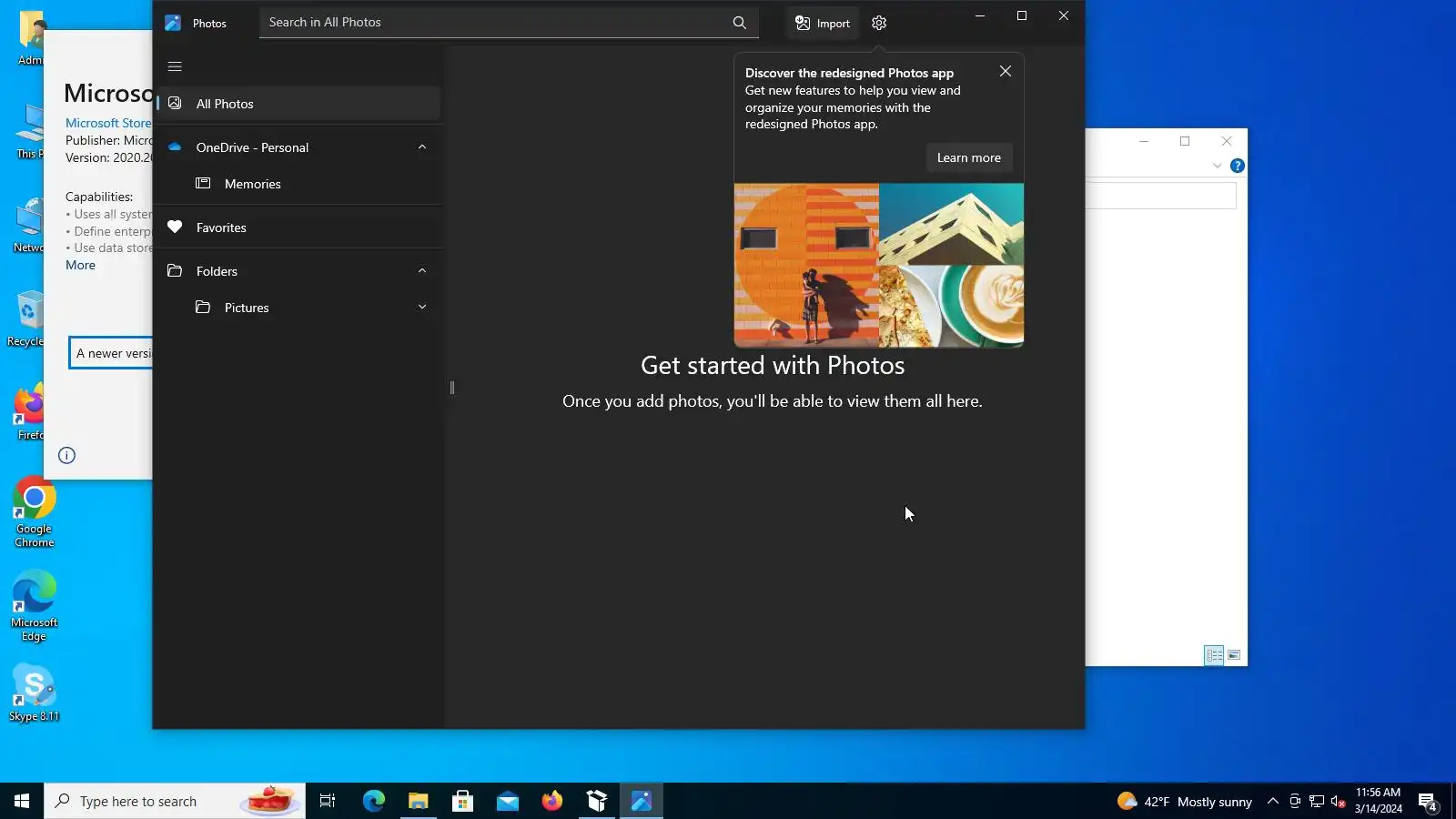This screenshot has height=819, width=1456.
Task: Click the Photos taskbar icon
Action: [x=642, y=801]
